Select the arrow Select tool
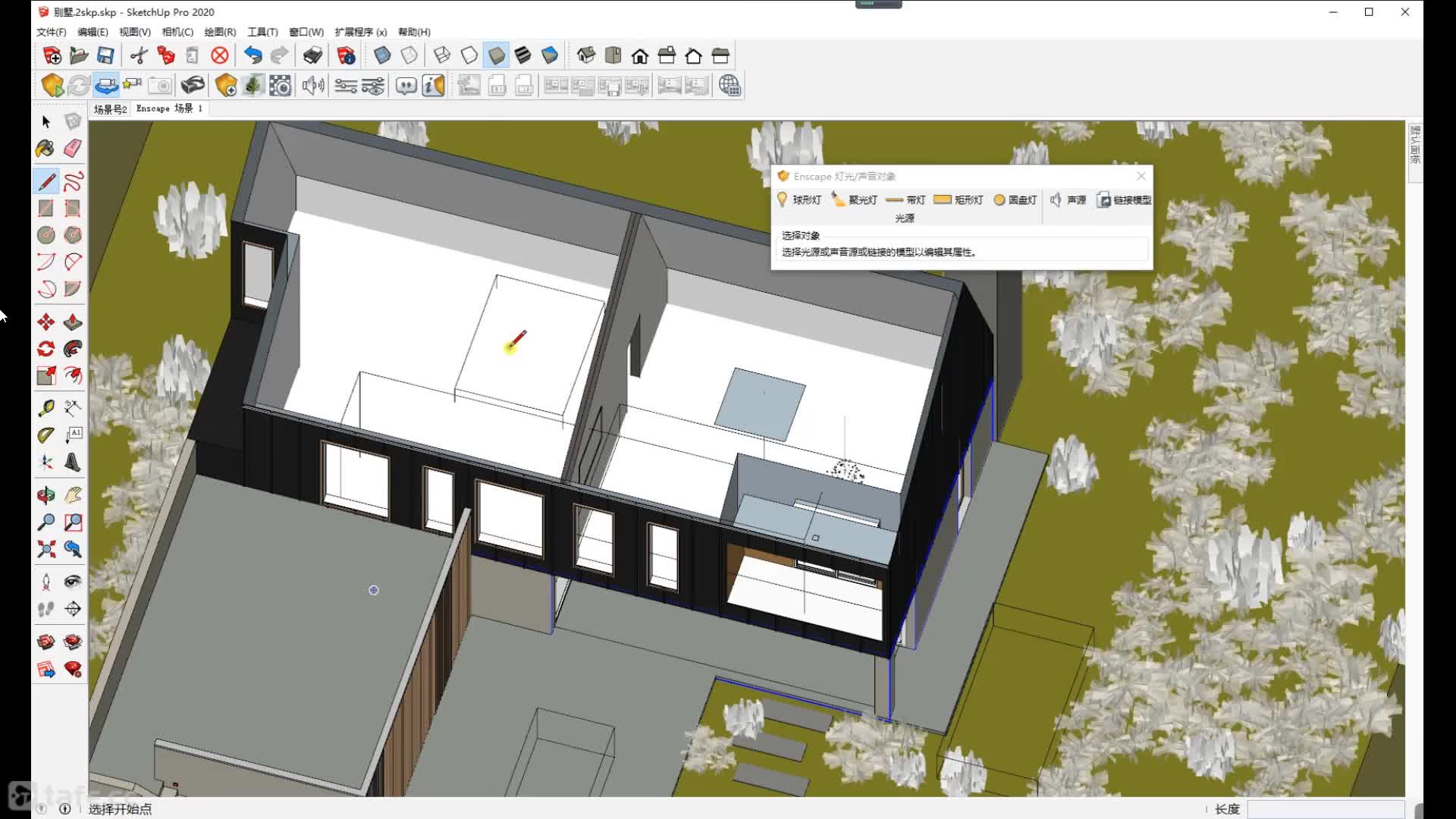1456x819 pixels. (45, 121)
